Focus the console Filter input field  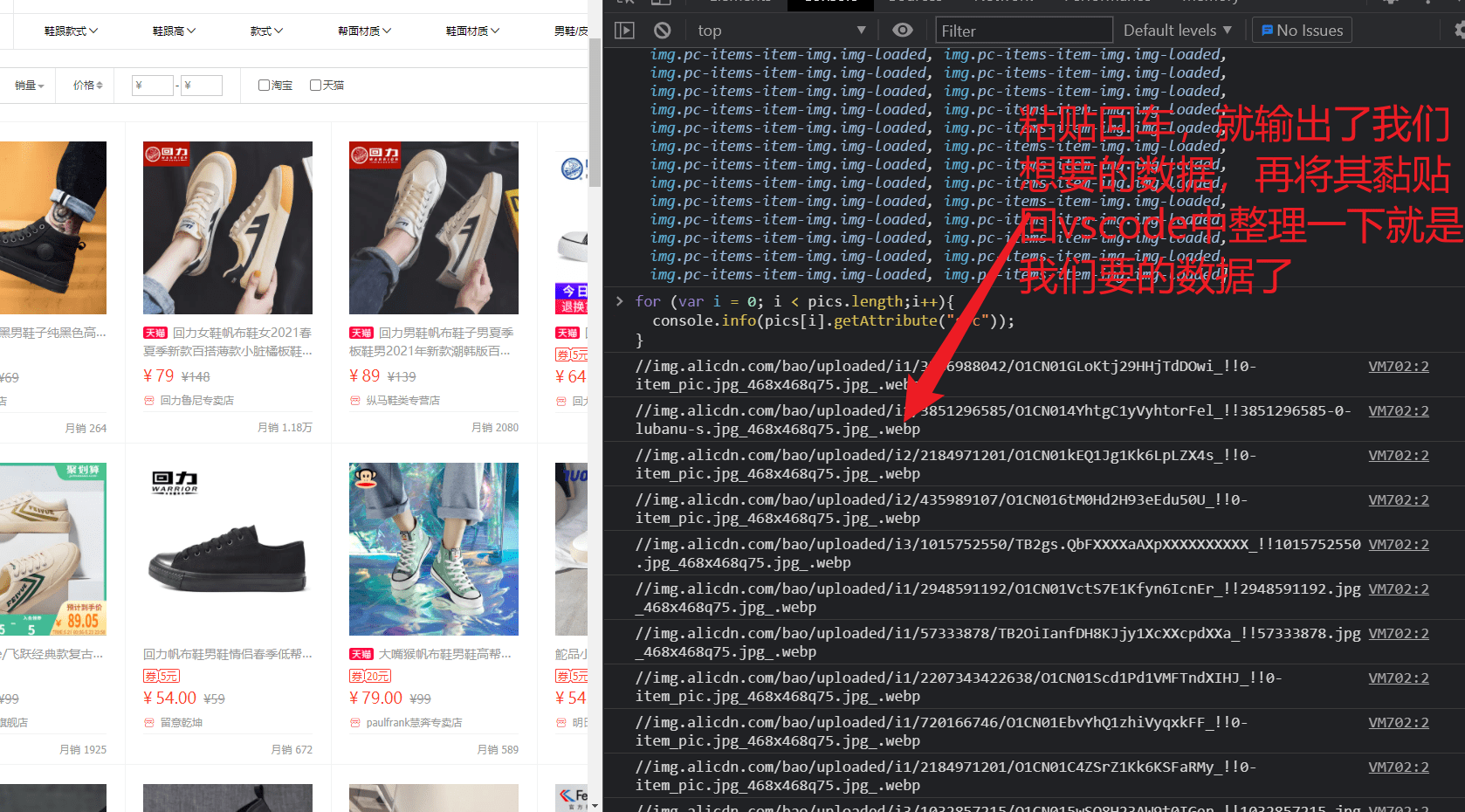click(1024, 31)
